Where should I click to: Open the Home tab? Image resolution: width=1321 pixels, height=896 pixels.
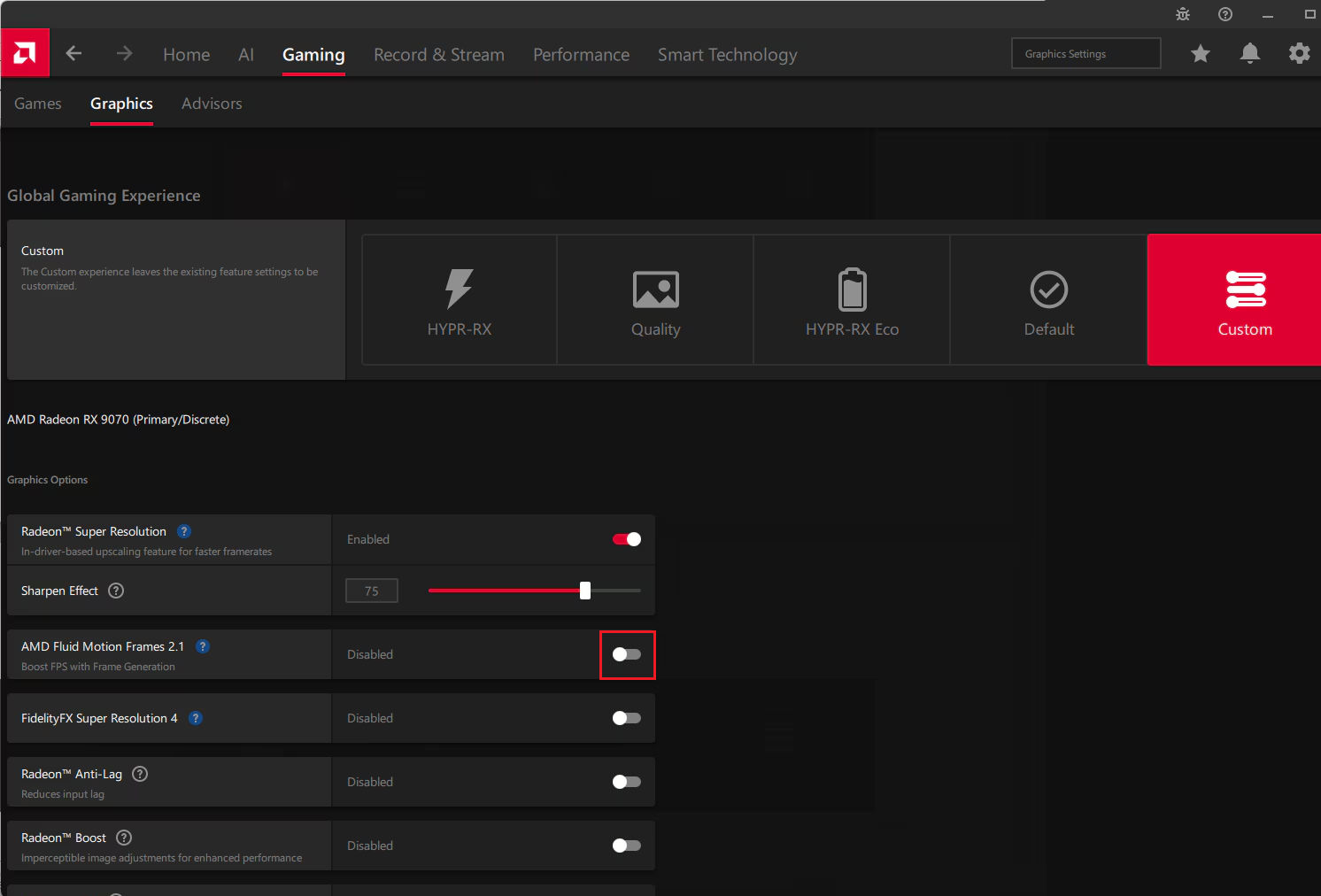point(187,55)
